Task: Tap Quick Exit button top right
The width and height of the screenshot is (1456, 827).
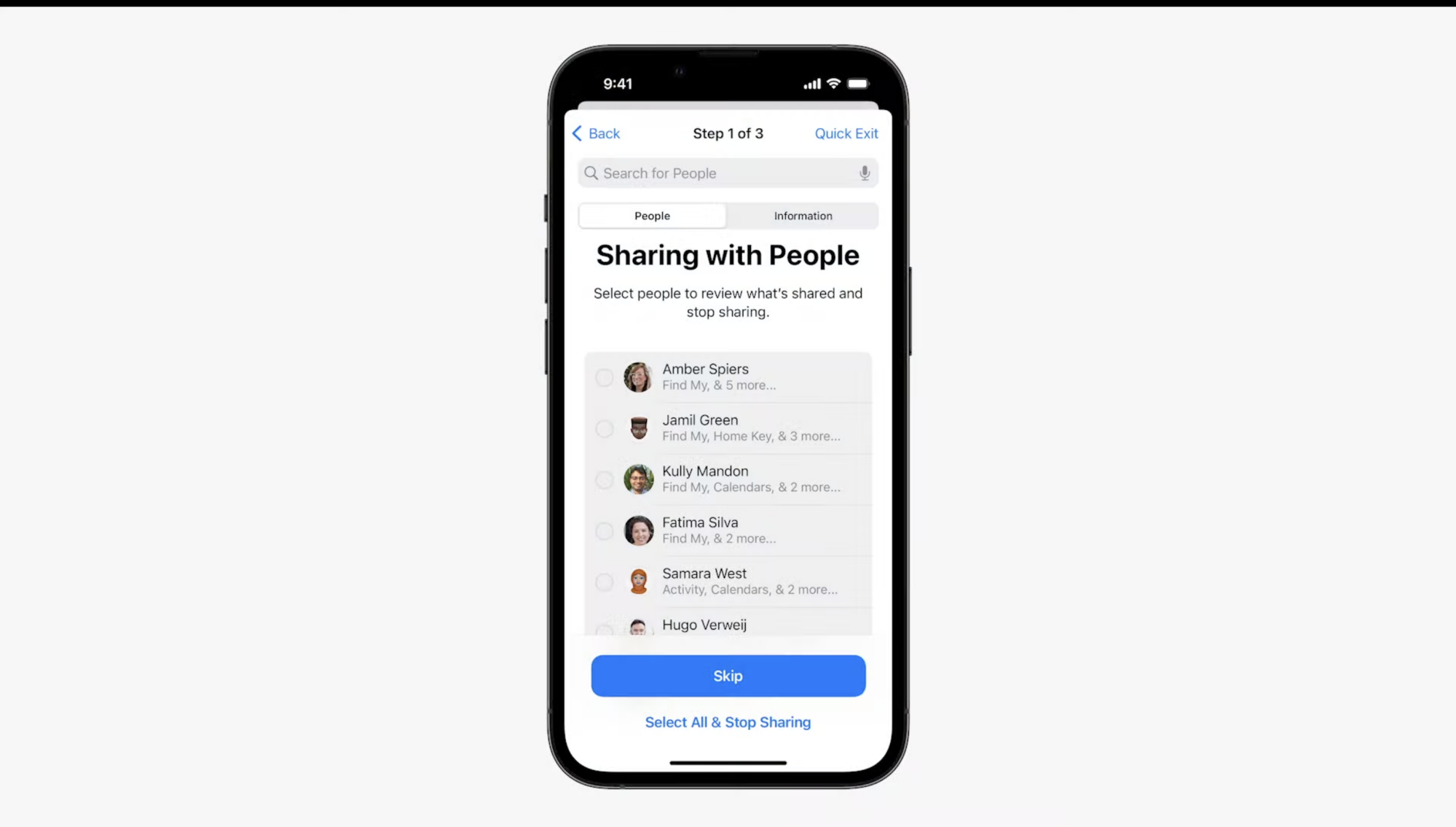Action: pyautogui.click(x=846, y=133)
